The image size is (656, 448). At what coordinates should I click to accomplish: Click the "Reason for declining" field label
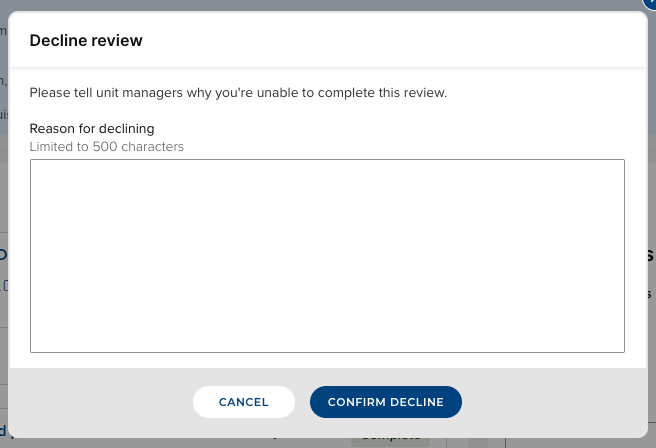pyautogui.click(x=92, y=129)
